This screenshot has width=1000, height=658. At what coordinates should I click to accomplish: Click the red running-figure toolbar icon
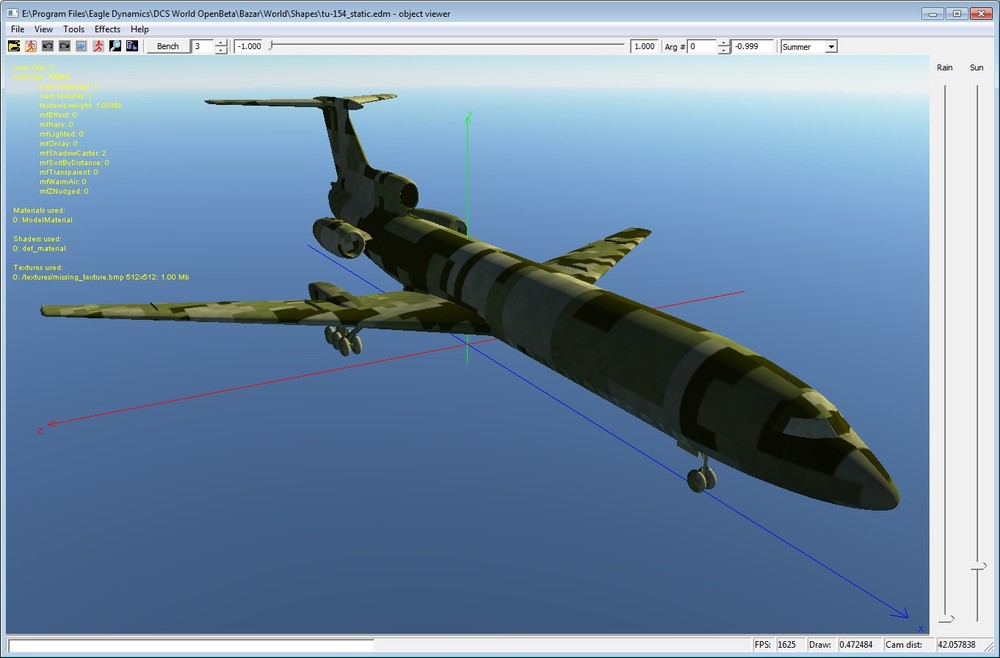[98, 46]
